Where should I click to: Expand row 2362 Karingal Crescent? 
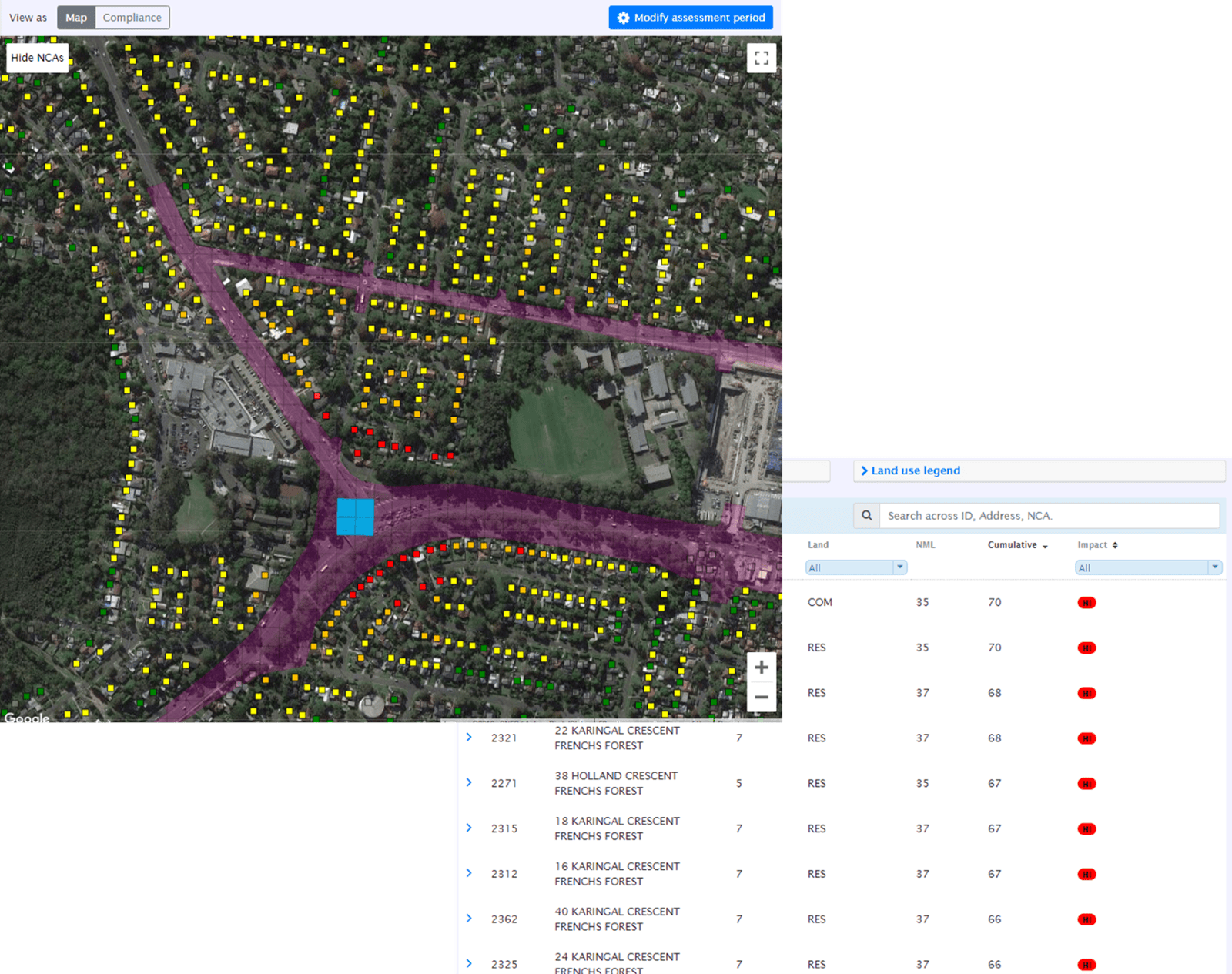(469, 919)
